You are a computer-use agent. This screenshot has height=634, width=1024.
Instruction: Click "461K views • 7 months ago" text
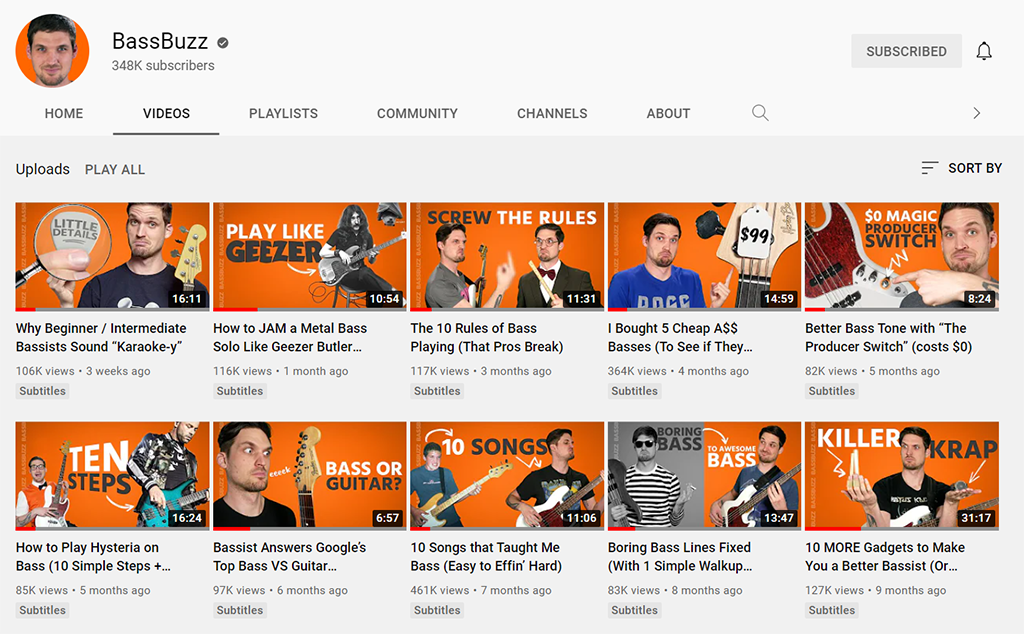click(x=481, y=590)
